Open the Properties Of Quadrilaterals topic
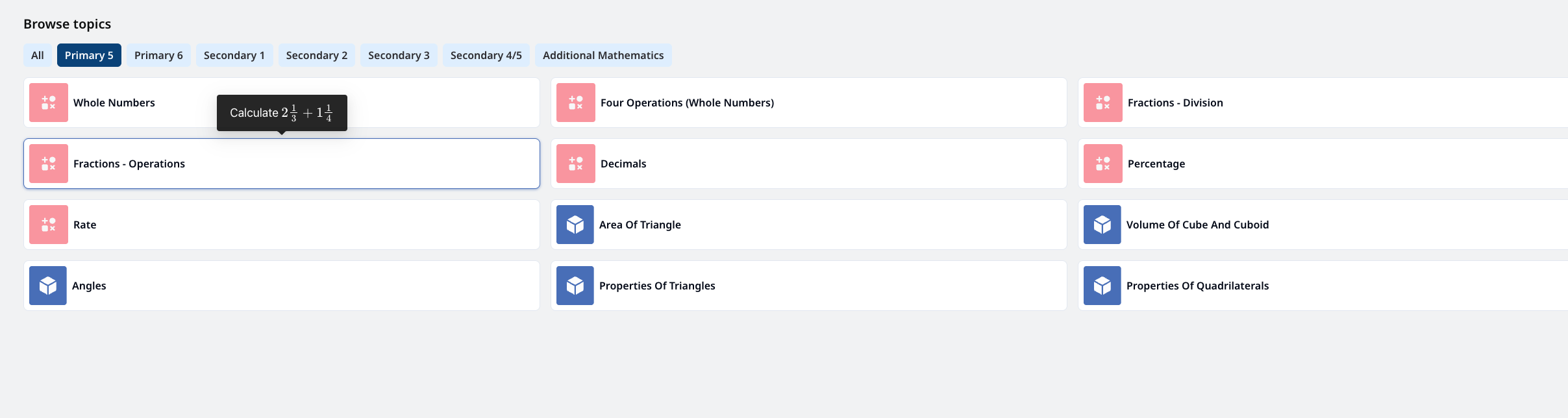 point(1323,286)
